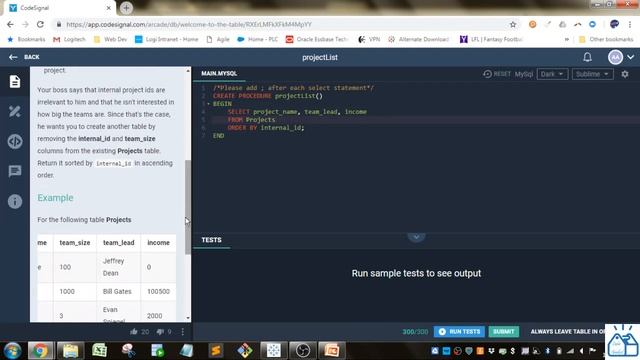The height and width of the screenshot is (360, 640).
Task: Open File Explorer from the taskbar
Action: pyautogui.click(x=70, y=351)
